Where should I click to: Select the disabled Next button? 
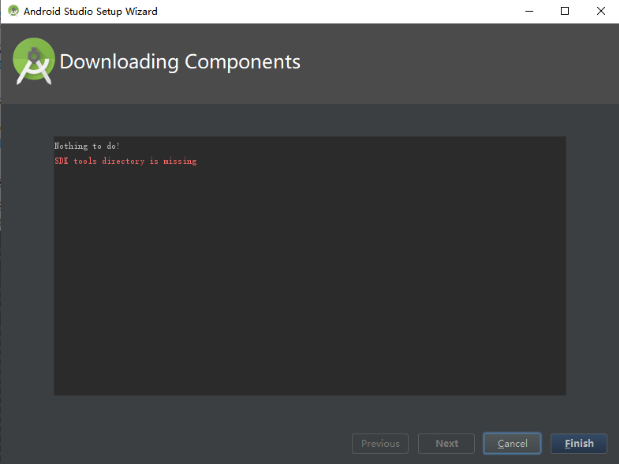pyautogui.click(x=446, y=443)
